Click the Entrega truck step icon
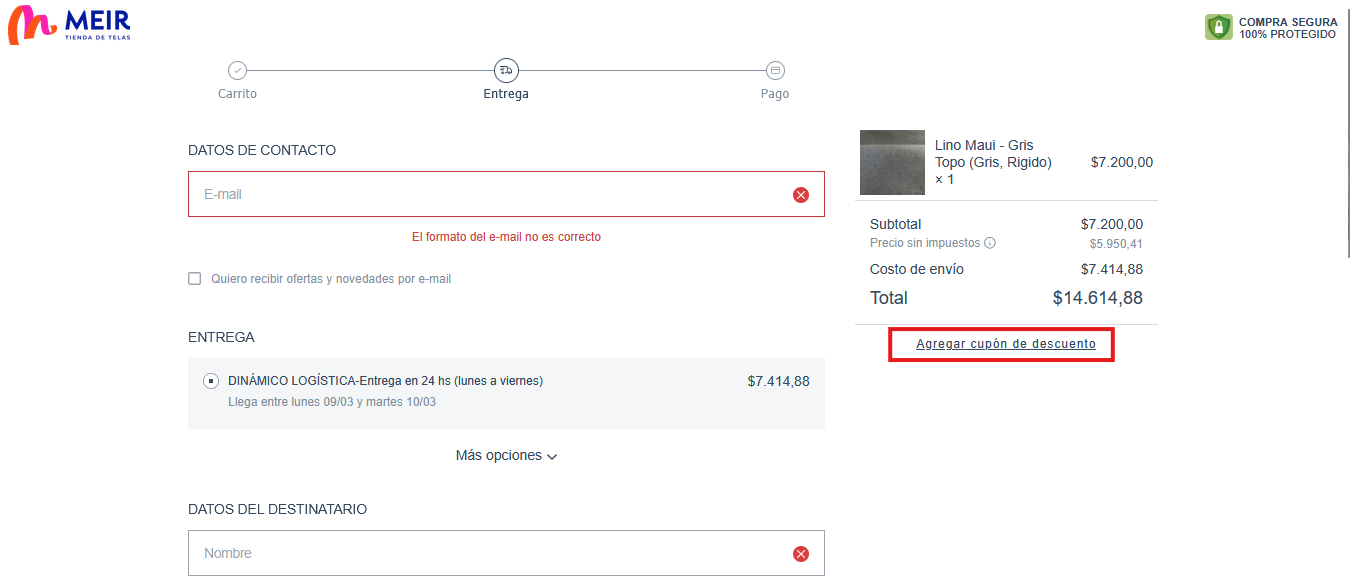1352x581 pixels. pyautogui.click(x=506, y=71)
